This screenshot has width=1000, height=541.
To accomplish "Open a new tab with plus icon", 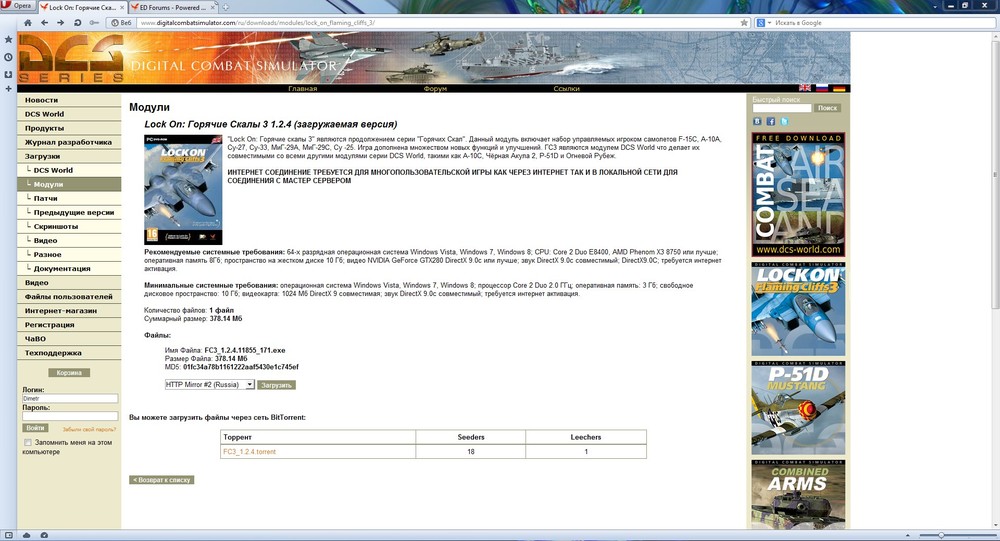I will point(225,8).
